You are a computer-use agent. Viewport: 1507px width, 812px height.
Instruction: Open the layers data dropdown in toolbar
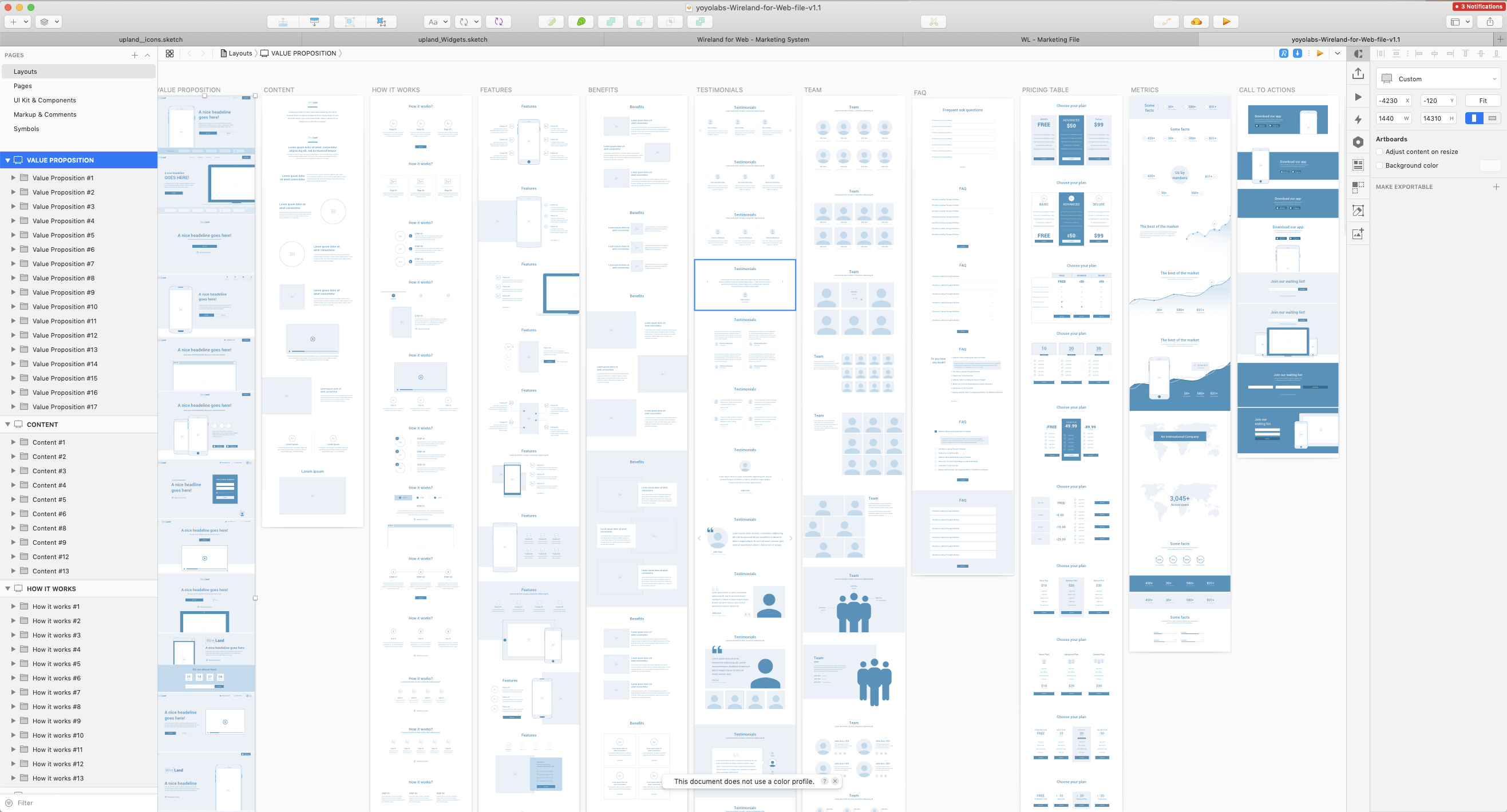49,22
